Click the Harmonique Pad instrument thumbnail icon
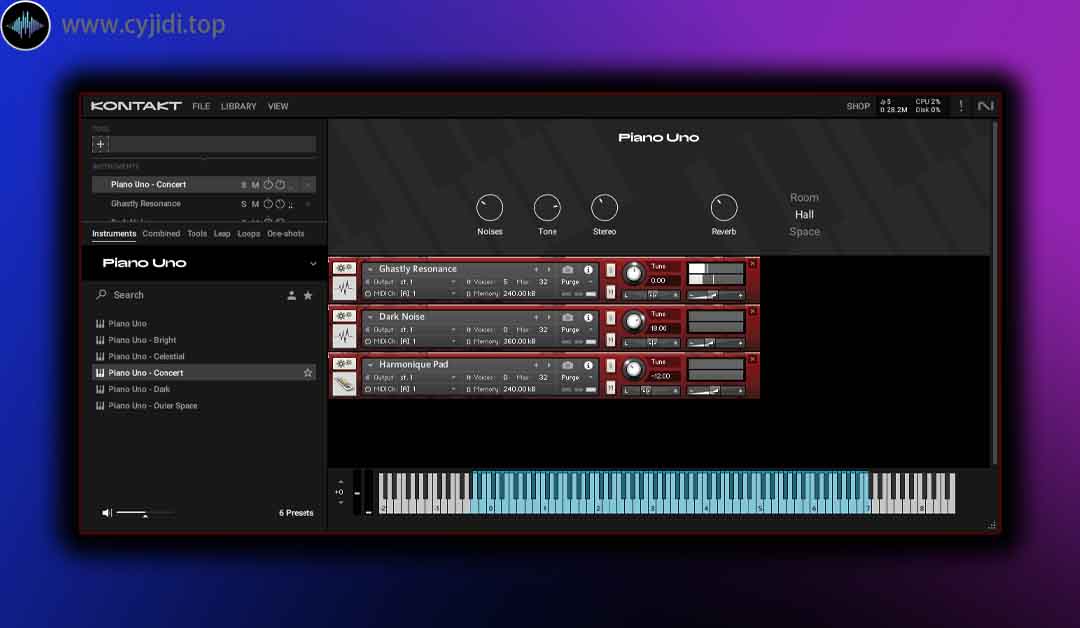This screenshot has height=628, width=1080. coord(344,384)
